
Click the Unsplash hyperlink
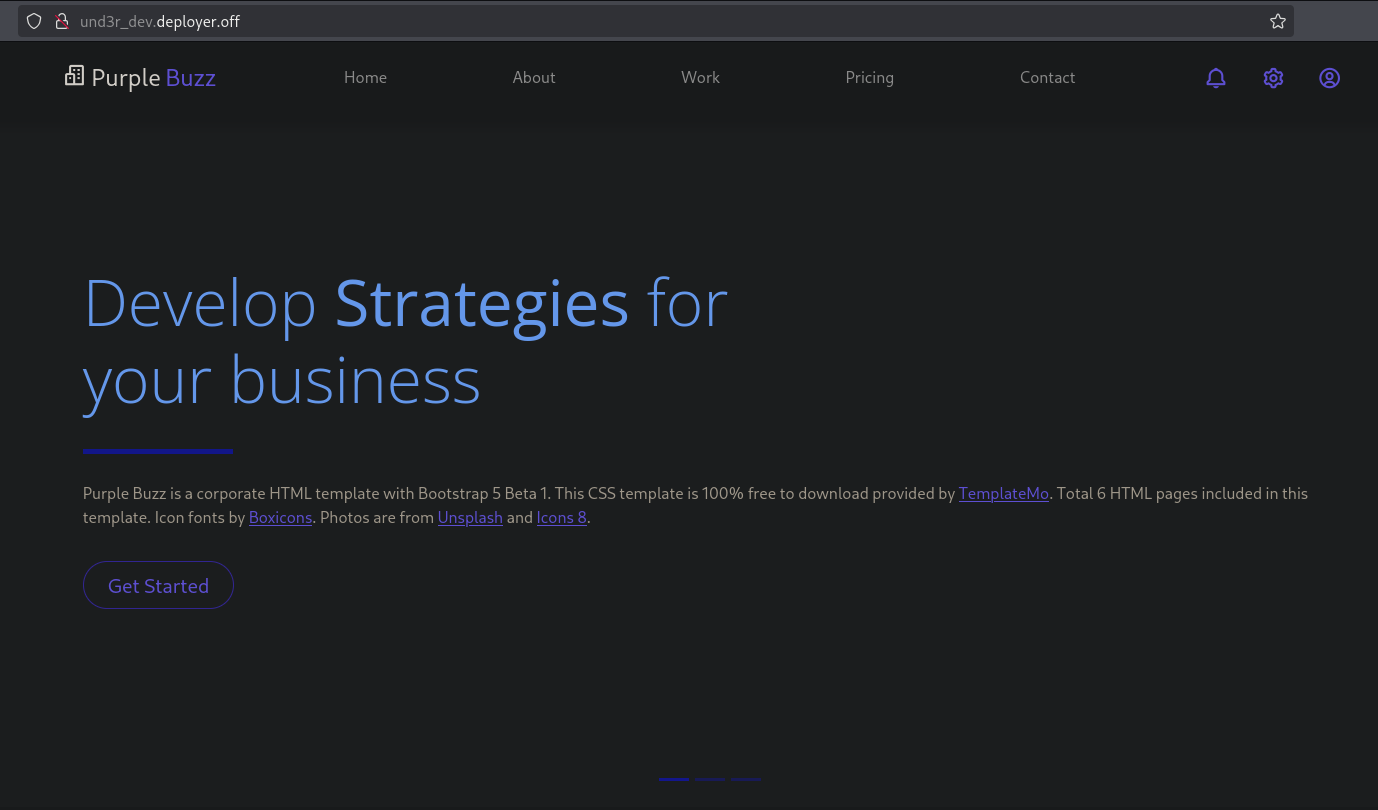tap(470, 518)
